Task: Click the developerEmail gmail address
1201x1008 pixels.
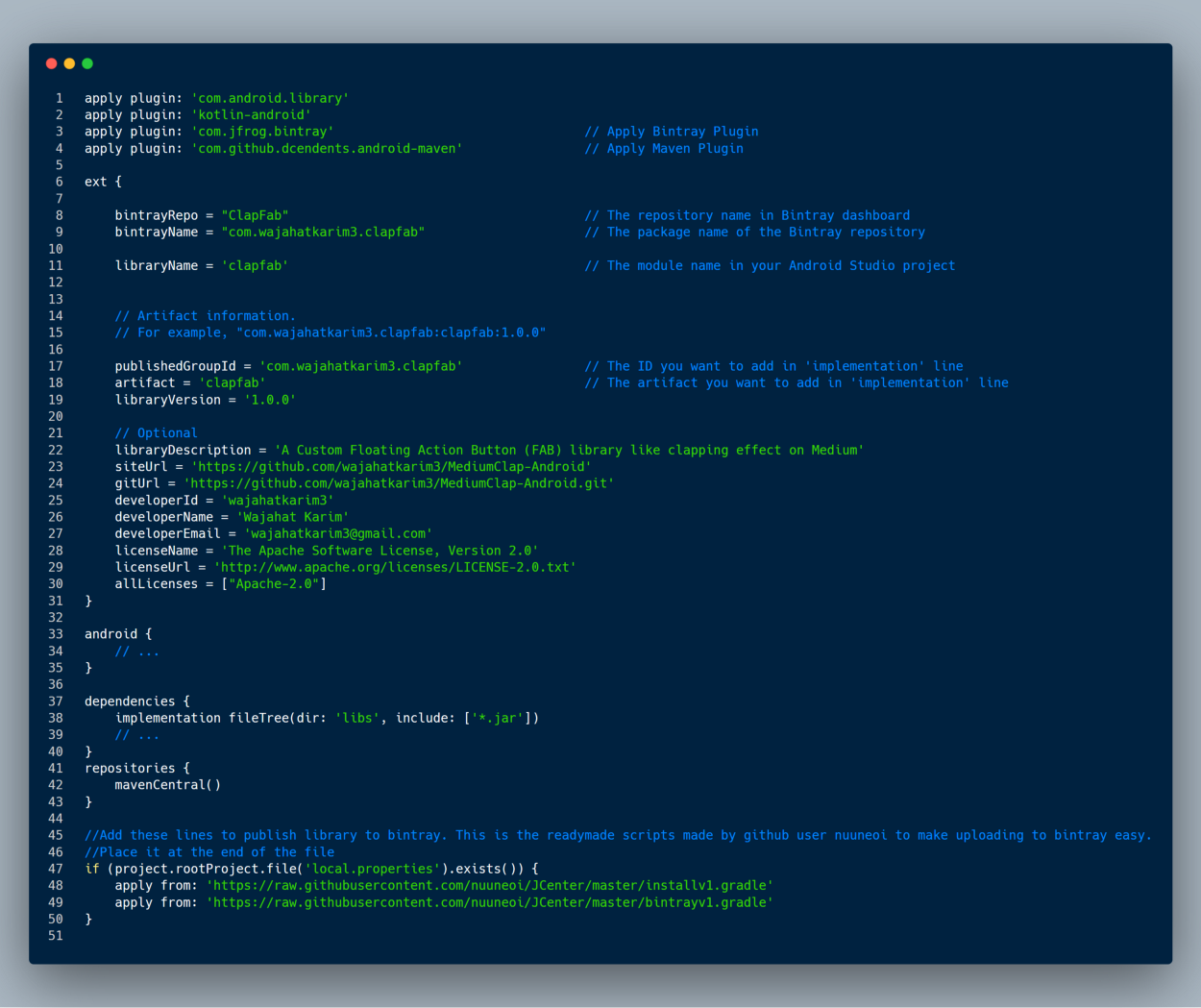Action: (x=338, y=533)
